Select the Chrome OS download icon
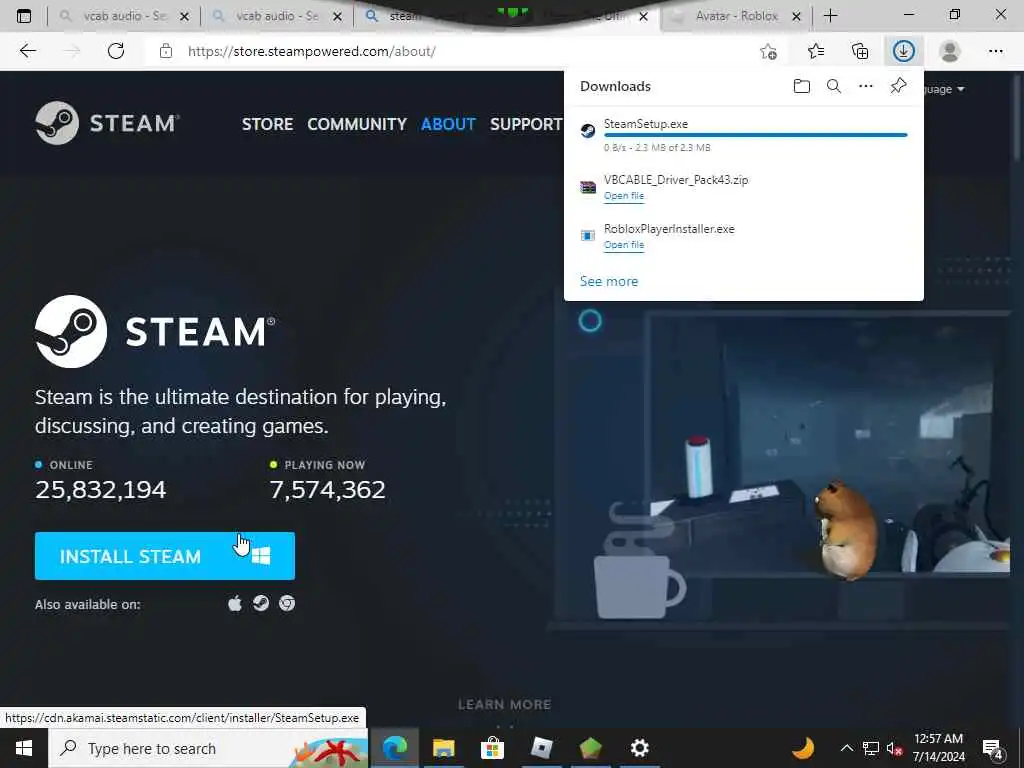 coord(287,603)
